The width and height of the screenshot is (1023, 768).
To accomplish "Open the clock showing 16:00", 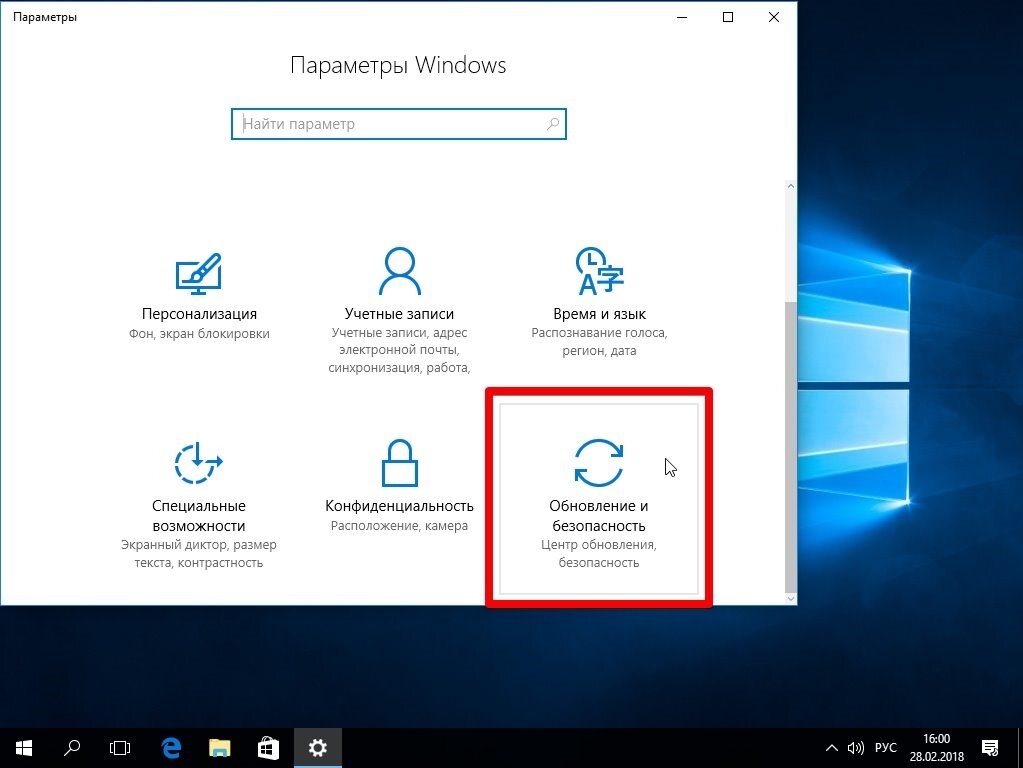I will point(936,748).
